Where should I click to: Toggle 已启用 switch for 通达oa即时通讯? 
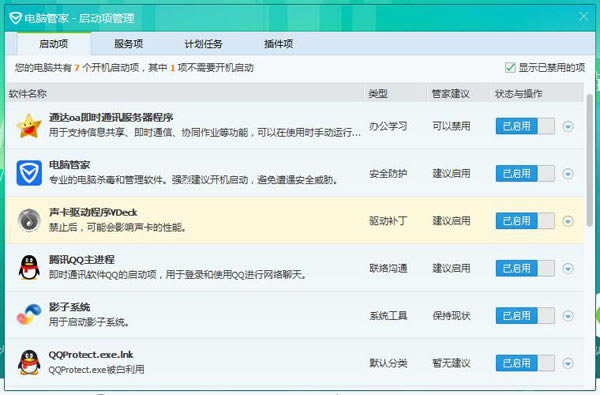[525, 126]
